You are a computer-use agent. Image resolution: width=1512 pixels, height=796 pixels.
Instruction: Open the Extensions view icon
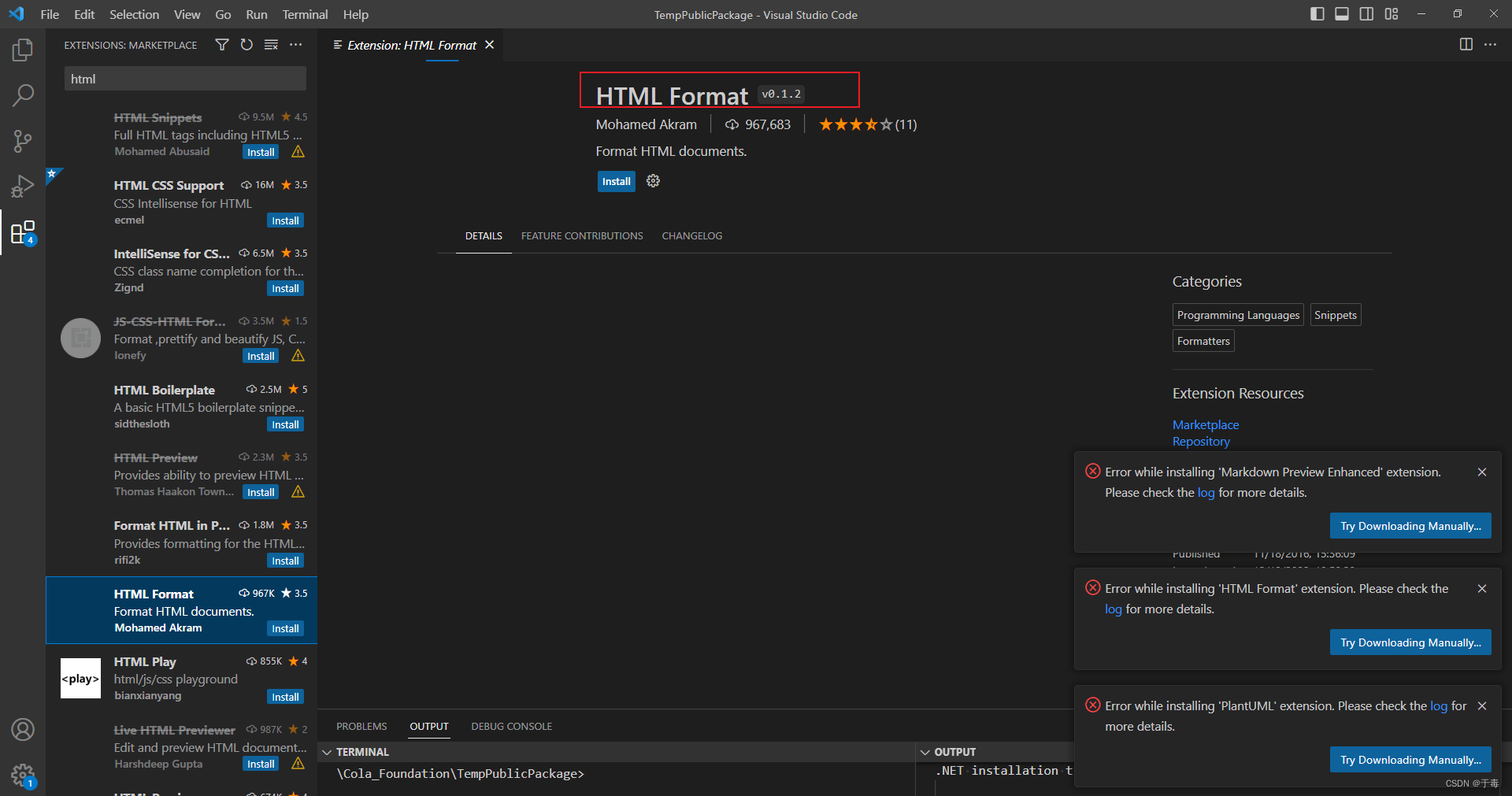tap(23, 232)
